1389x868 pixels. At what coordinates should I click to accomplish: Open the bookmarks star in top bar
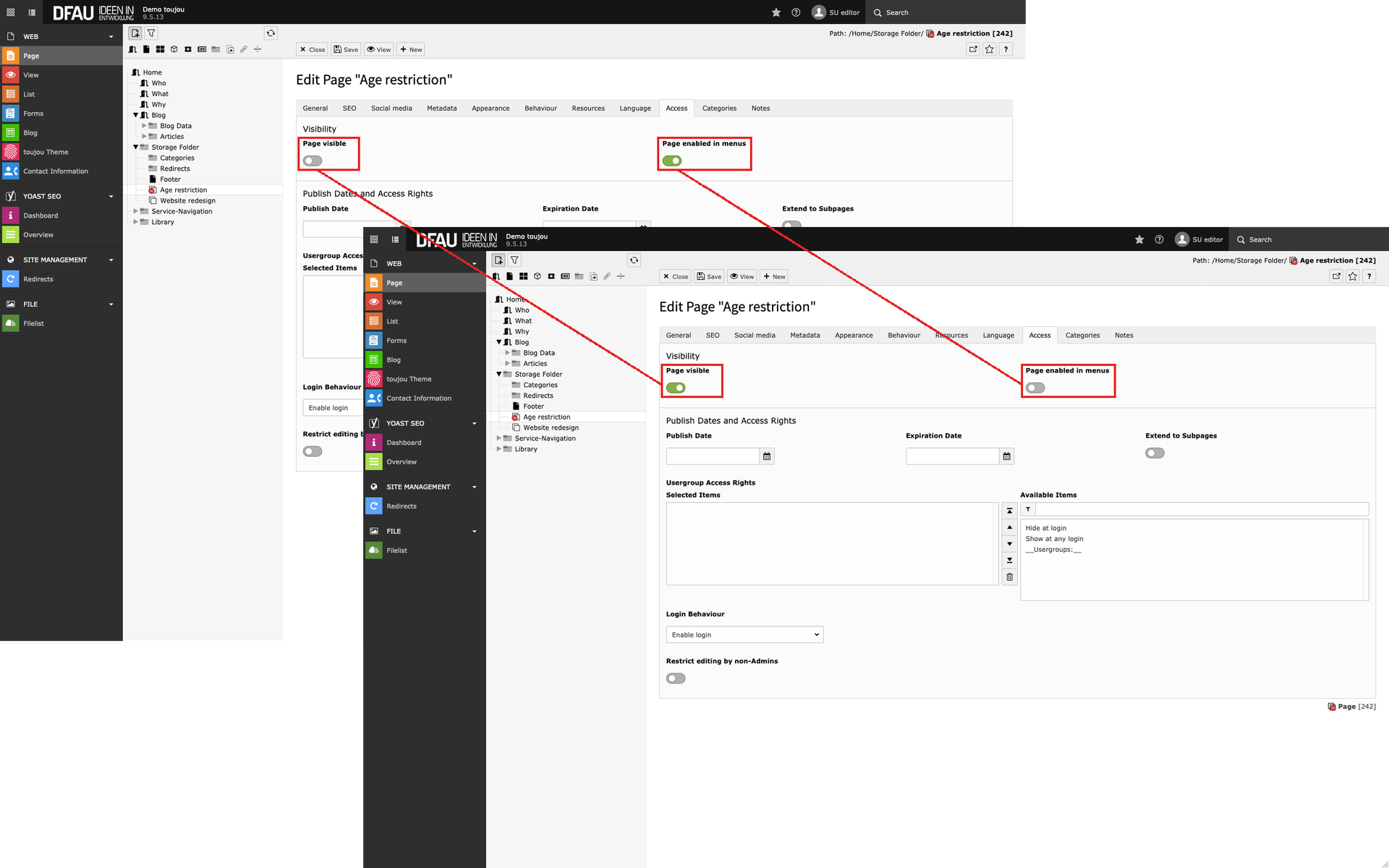tap(1139, 239)
